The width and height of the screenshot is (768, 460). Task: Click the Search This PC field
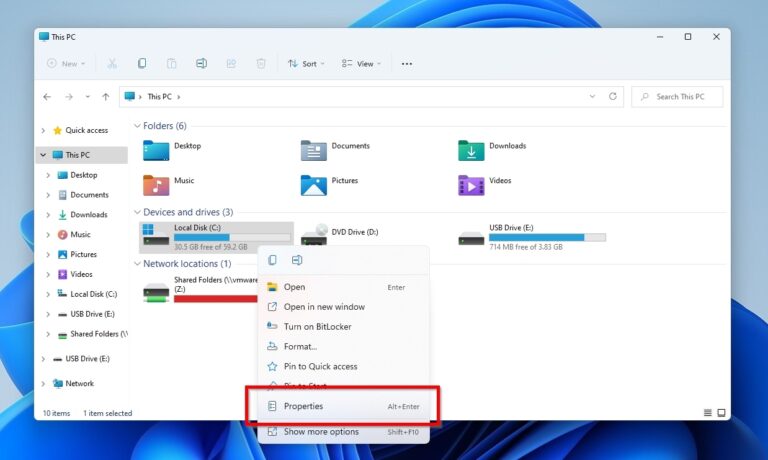[x=677, y=97]
